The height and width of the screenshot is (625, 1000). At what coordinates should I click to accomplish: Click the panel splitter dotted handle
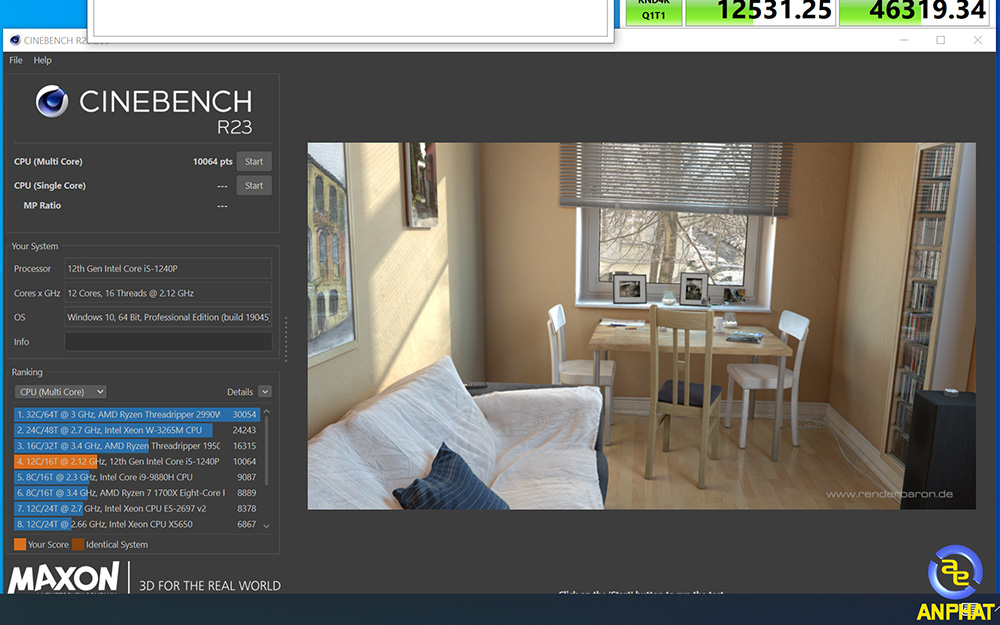(x=286, y=339)
